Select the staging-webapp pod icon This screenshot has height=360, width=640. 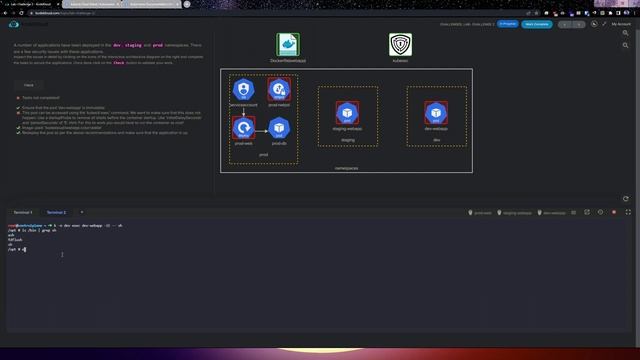click(x=347, y=113)
